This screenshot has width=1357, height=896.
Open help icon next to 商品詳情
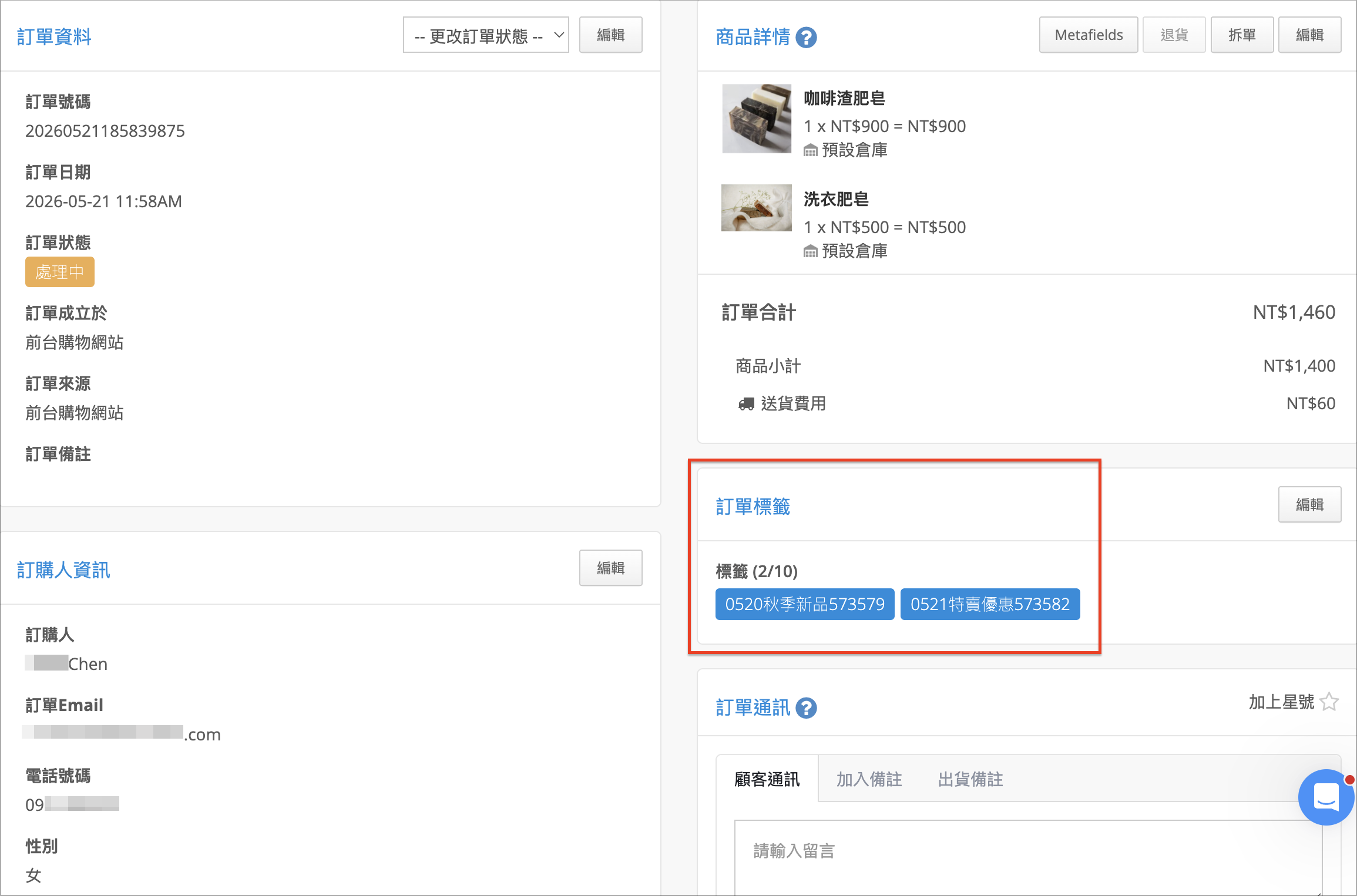tap(806, 38)
